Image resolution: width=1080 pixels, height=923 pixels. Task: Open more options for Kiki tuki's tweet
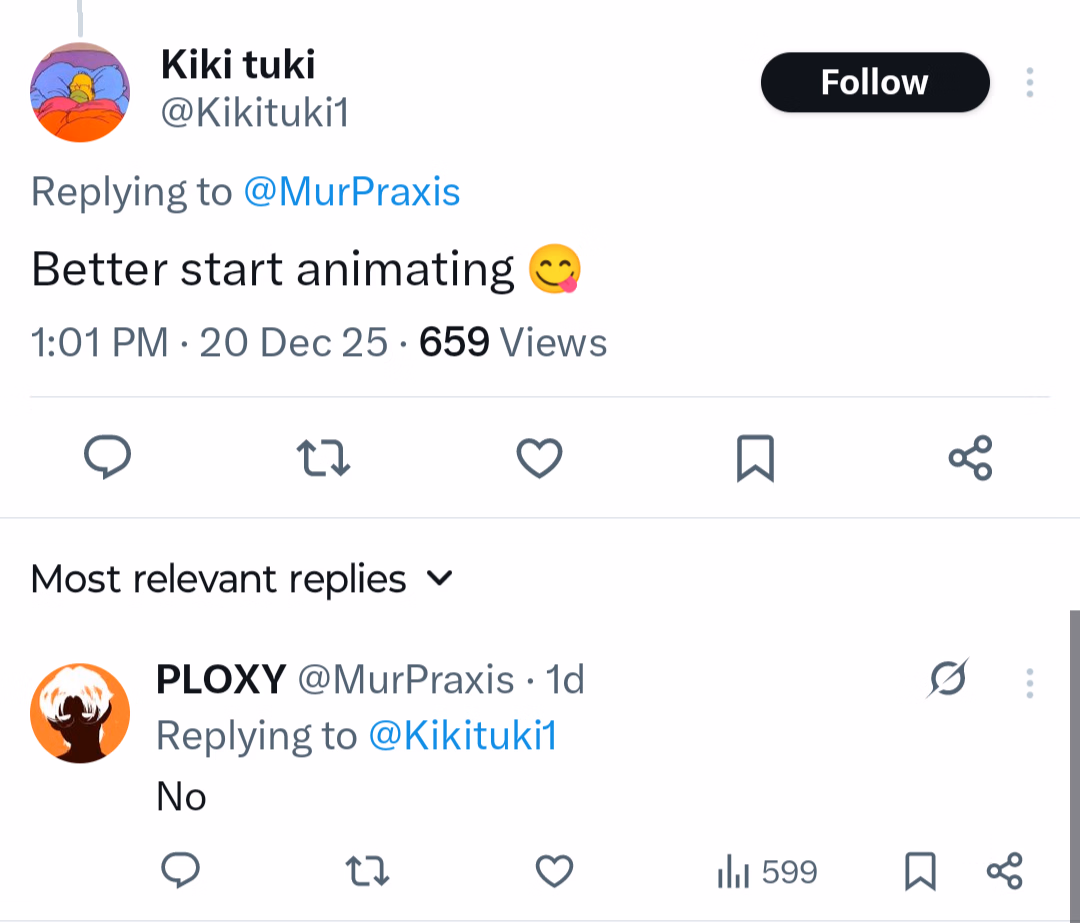point(1029,83)
